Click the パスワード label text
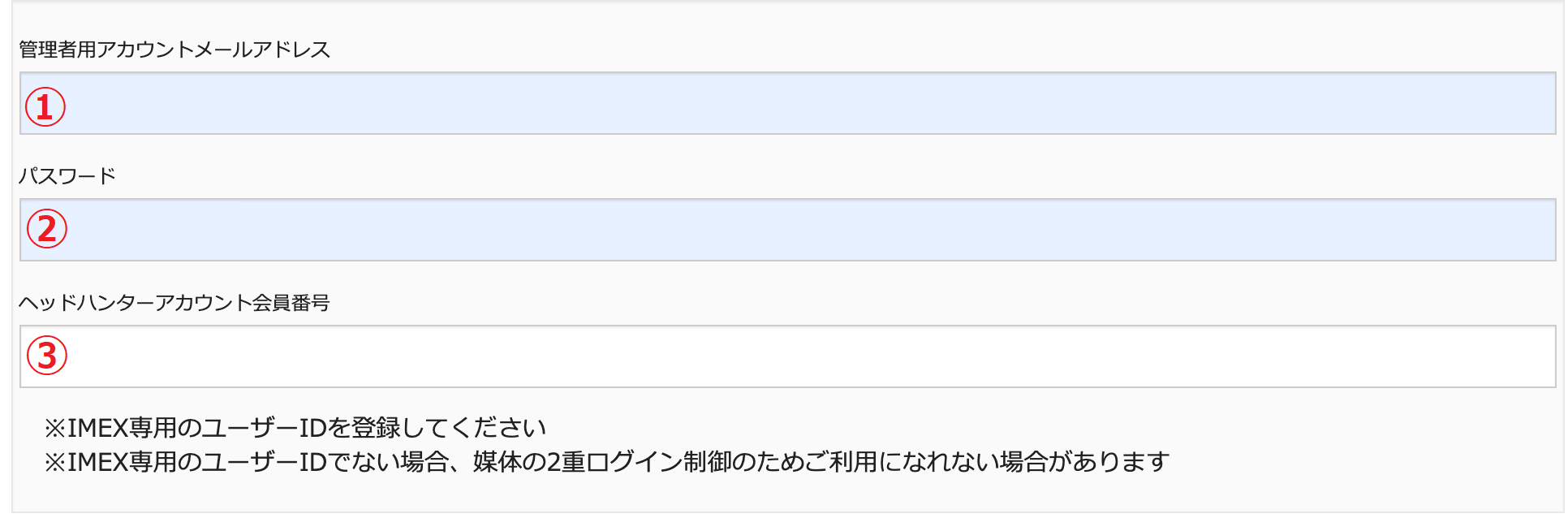1568x531 pixels. tap(67, 176)
